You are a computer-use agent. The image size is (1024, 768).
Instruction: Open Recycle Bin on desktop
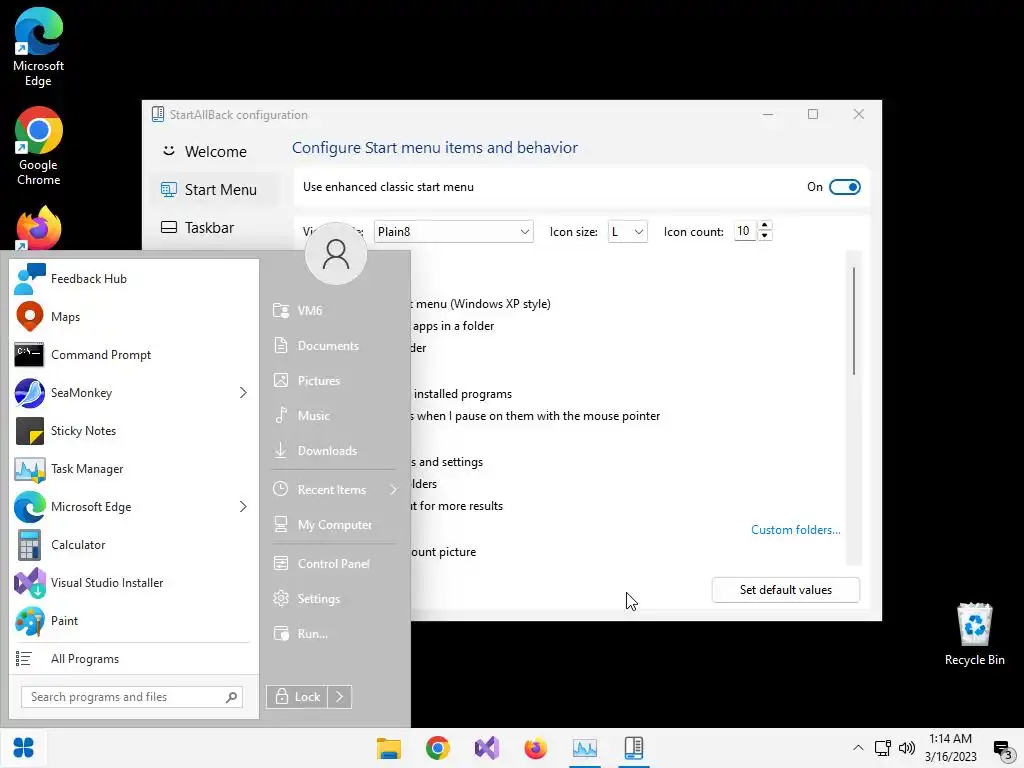pos(974,634)
